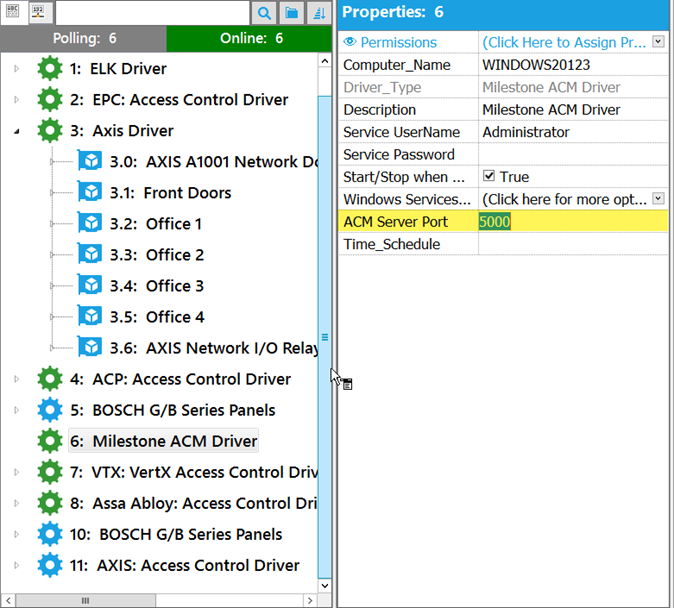This screenshot has width=674, height=608.
Task: Click Description value Milestone ACM Driver
Action: click(x=551, y=110)
